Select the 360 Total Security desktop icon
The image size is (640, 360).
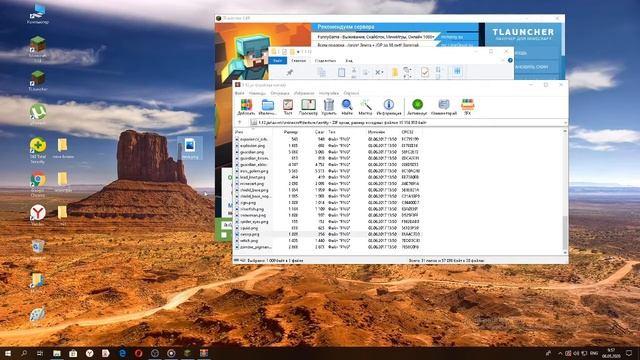38,150
